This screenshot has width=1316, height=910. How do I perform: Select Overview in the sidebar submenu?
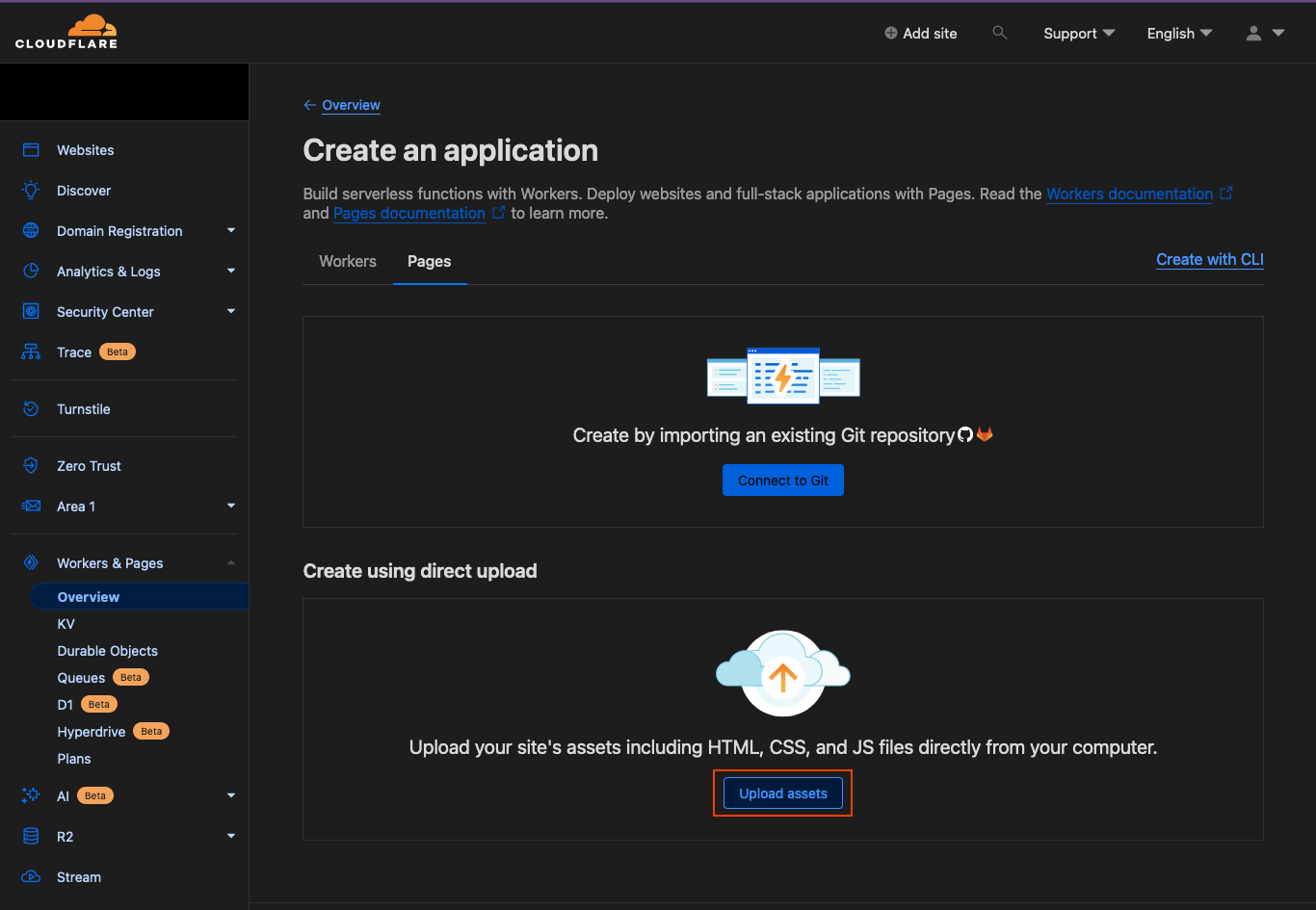139,597
